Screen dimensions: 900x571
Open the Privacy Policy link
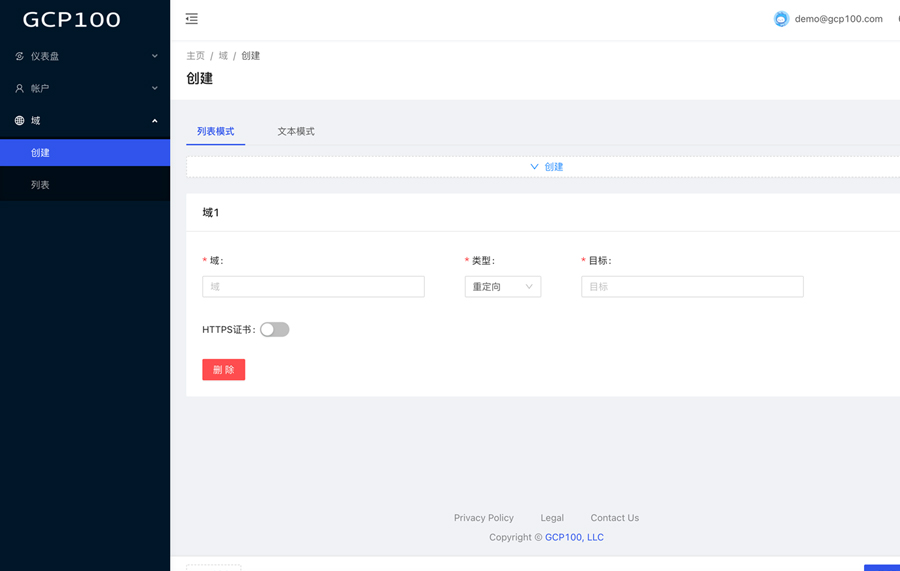tap(483, 518)
